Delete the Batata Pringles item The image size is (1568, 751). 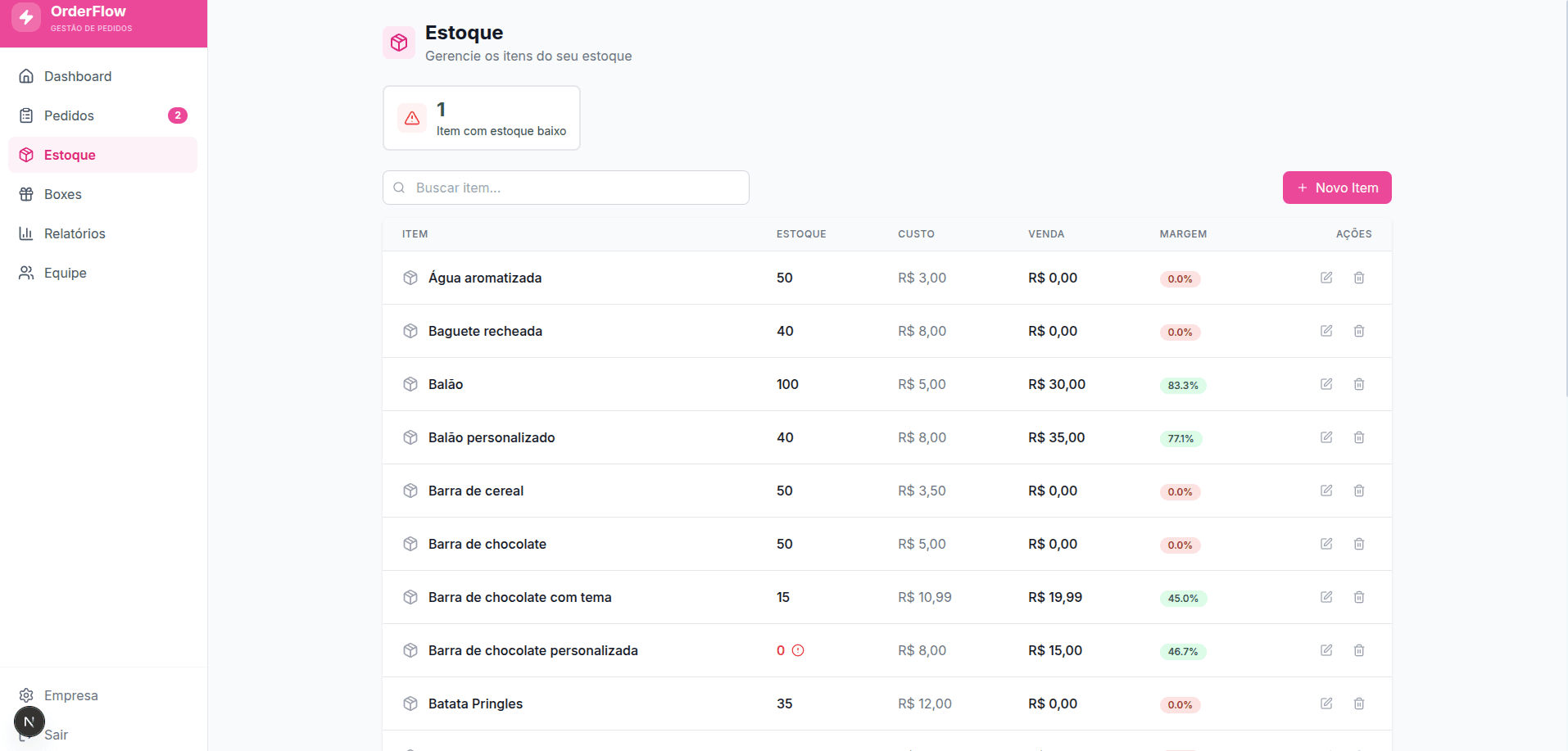(x=1358, y=703)
